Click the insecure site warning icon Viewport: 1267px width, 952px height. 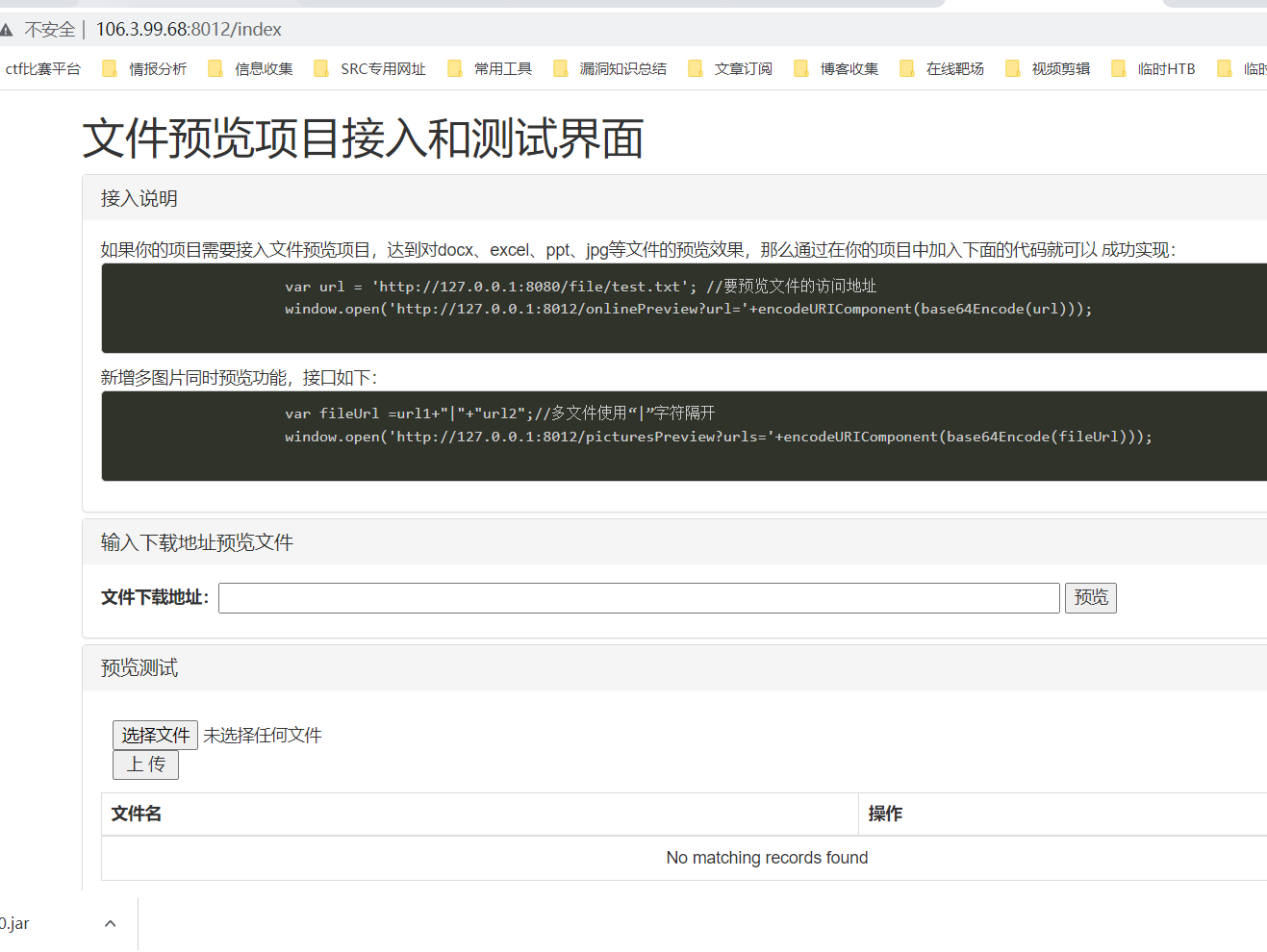point(6,30)
